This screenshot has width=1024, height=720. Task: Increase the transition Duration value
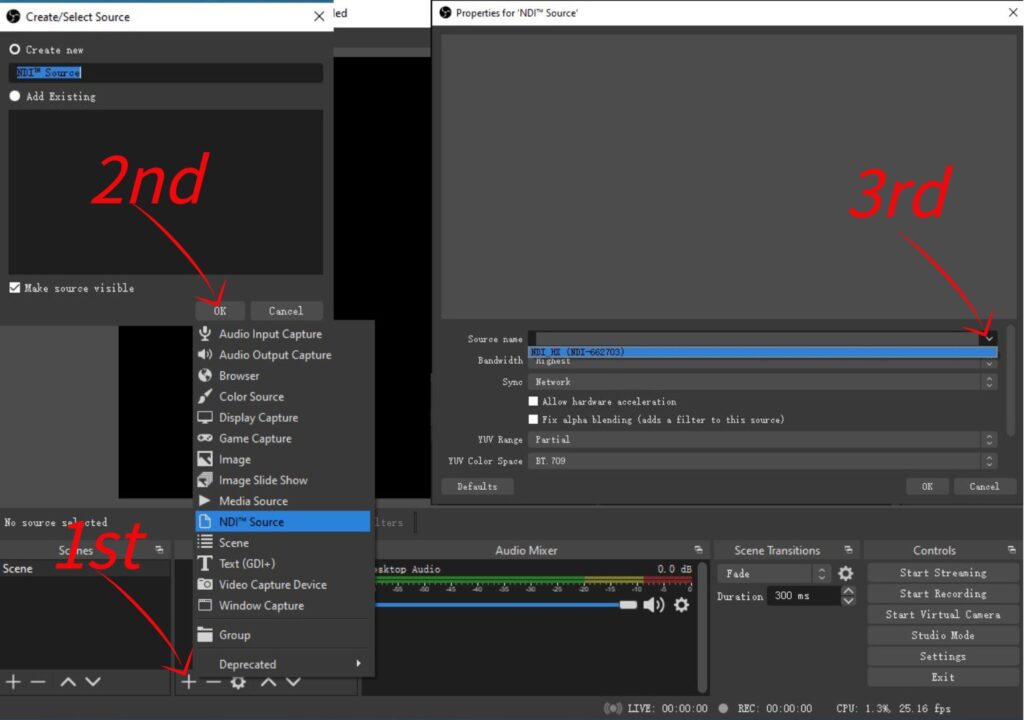(848, 591)
